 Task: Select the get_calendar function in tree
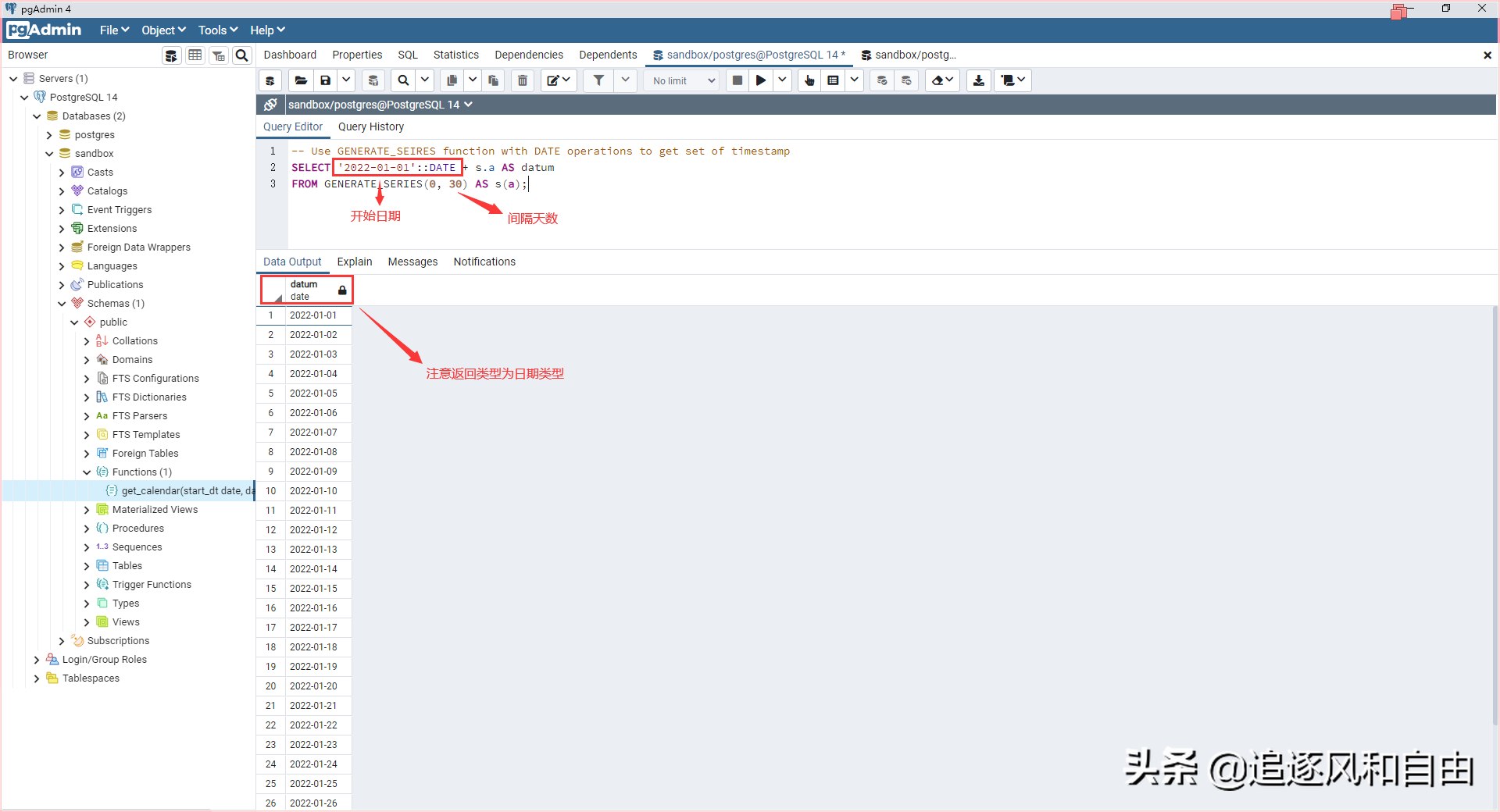(x=187, y=491)
